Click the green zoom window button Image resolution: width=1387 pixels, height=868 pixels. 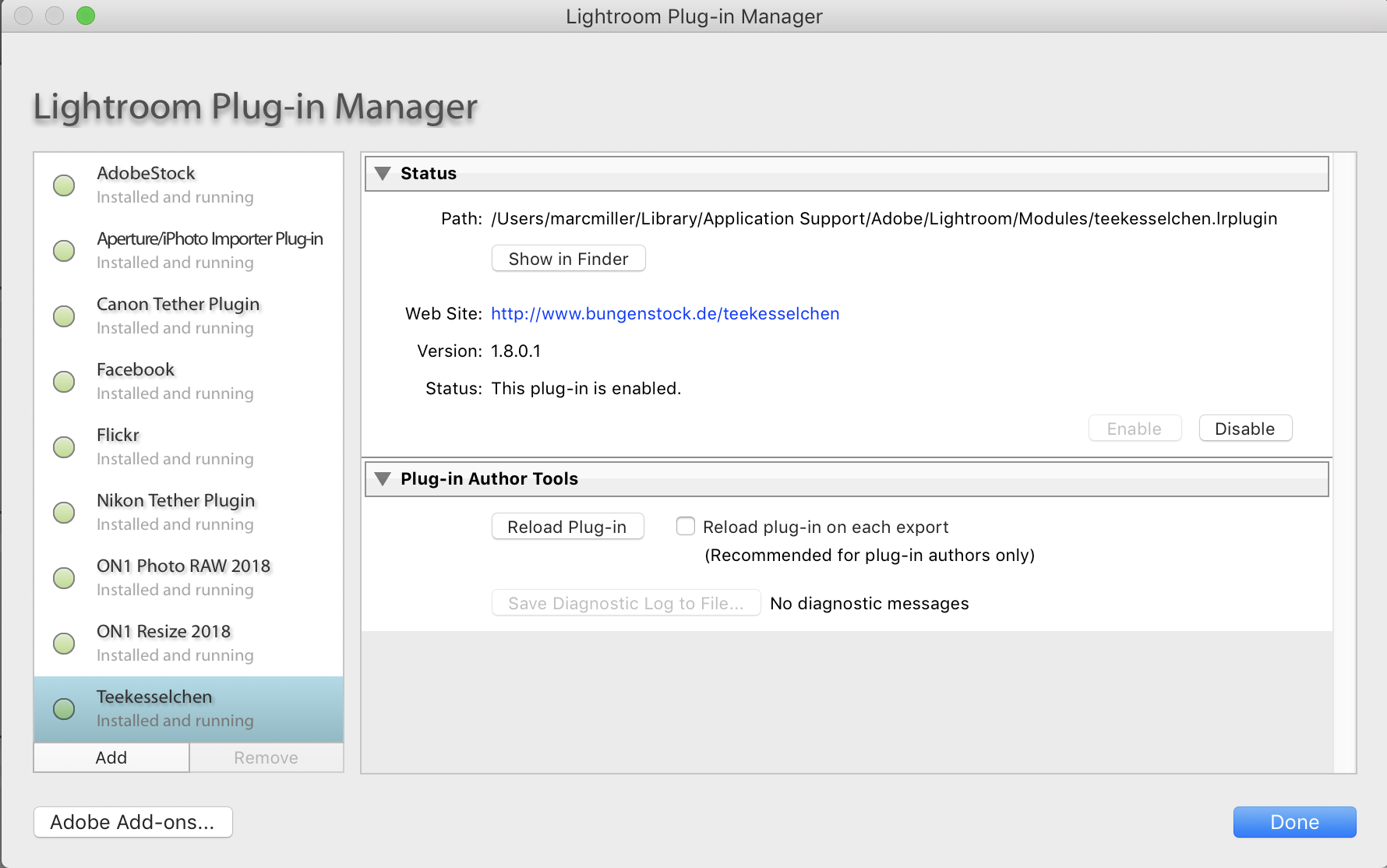pos(86,16)
